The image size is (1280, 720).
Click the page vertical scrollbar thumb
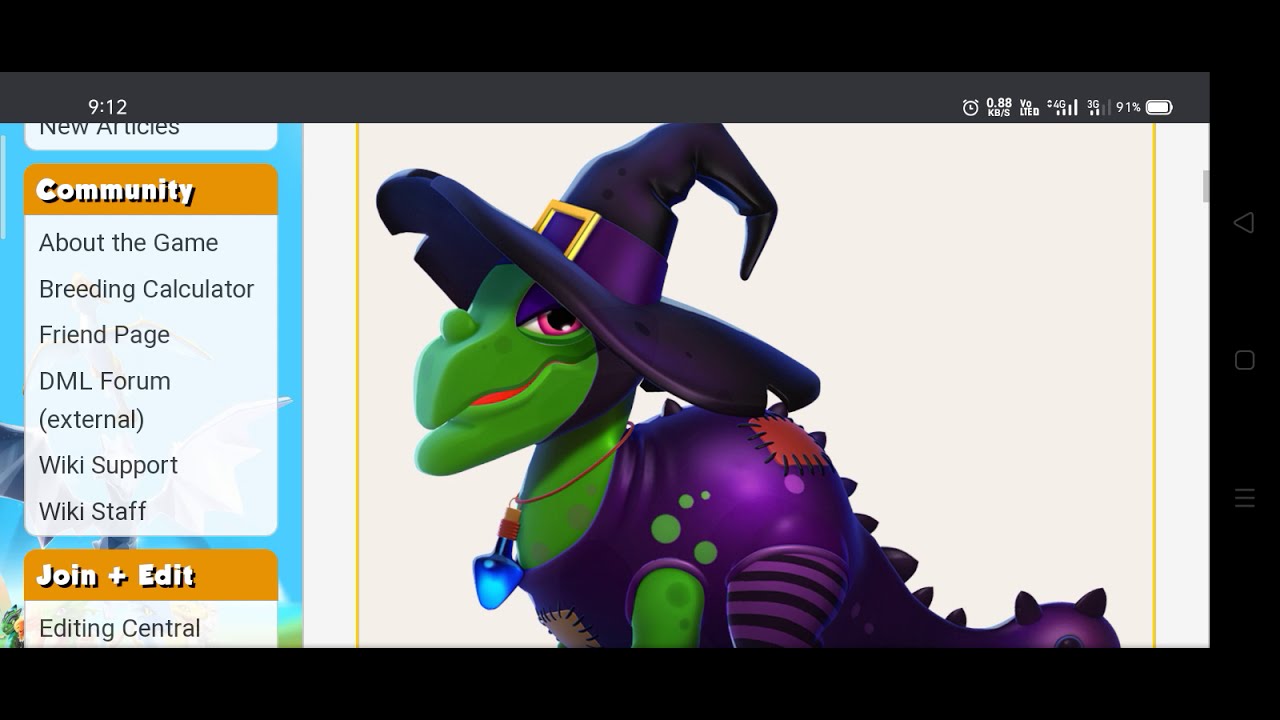pos(1205,186)
